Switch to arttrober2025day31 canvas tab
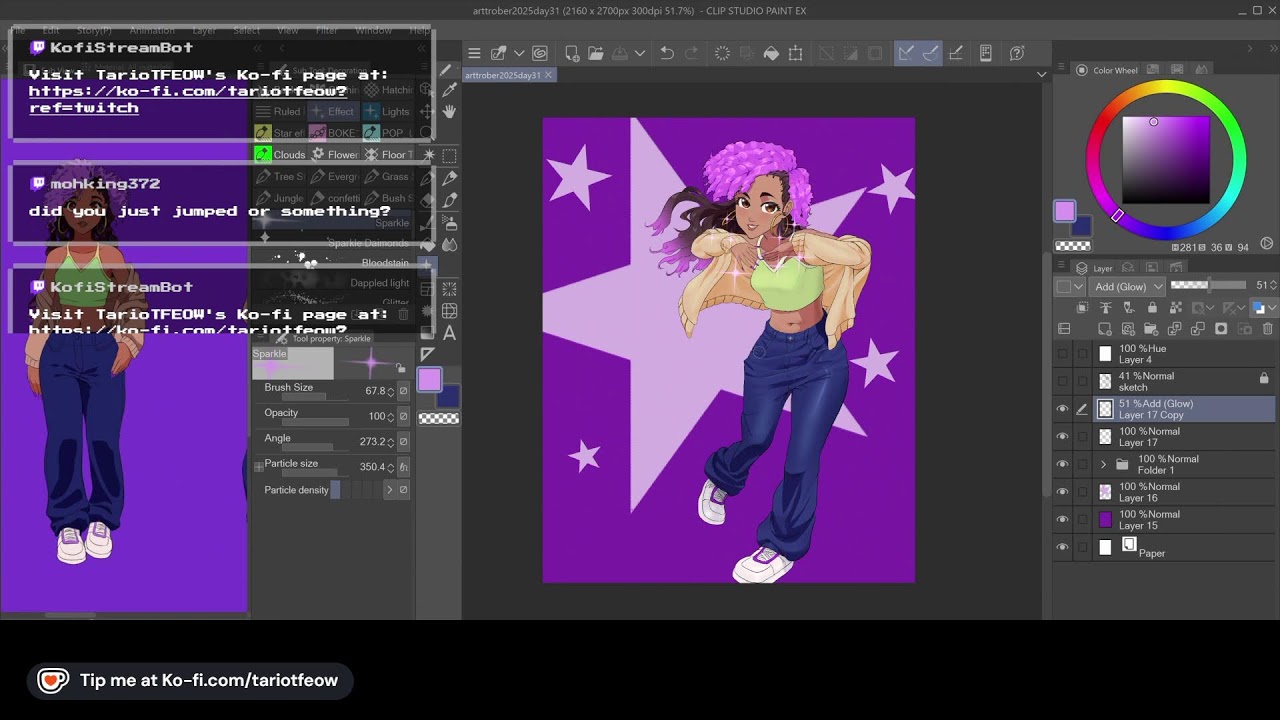The height and width of the screenshot is (720, 1280). [503, 75]
